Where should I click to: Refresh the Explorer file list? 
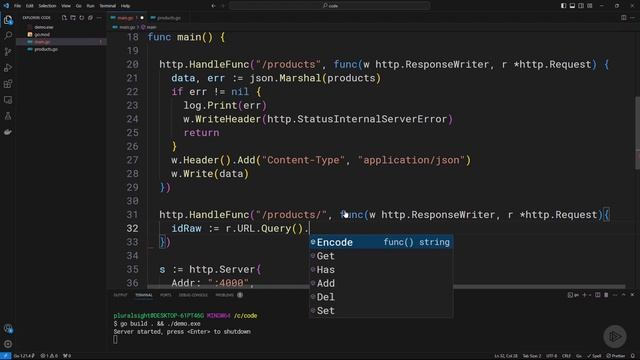(82, 18)
